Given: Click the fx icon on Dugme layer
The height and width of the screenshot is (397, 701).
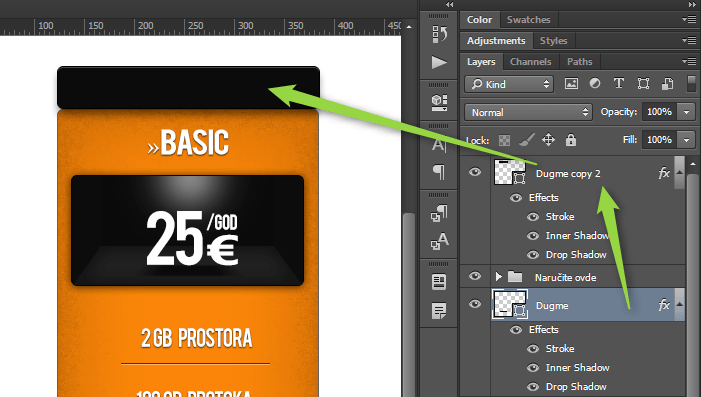Looking at the screenshot, I should [664, 305].
